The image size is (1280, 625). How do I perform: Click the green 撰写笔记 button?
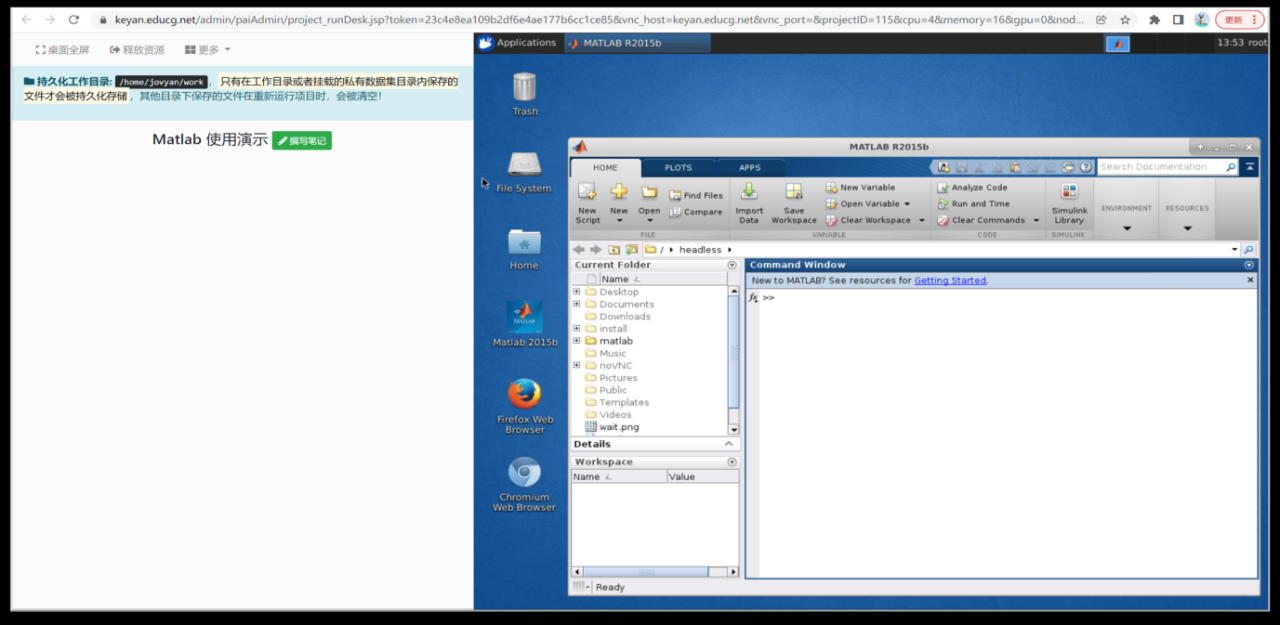pyautogui.click(x=302, y=141)
